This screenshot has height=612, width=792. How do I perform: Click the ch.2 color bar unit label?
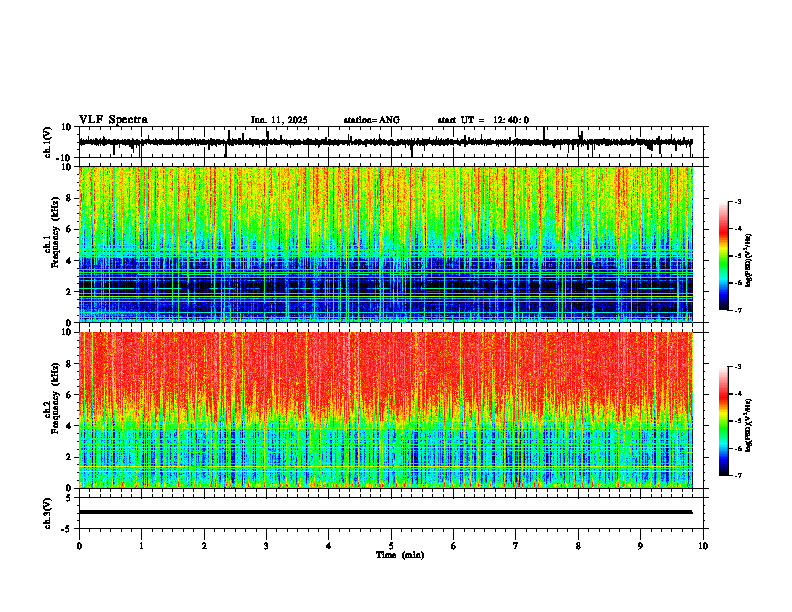pyautogui.click(x=749, y=425)
